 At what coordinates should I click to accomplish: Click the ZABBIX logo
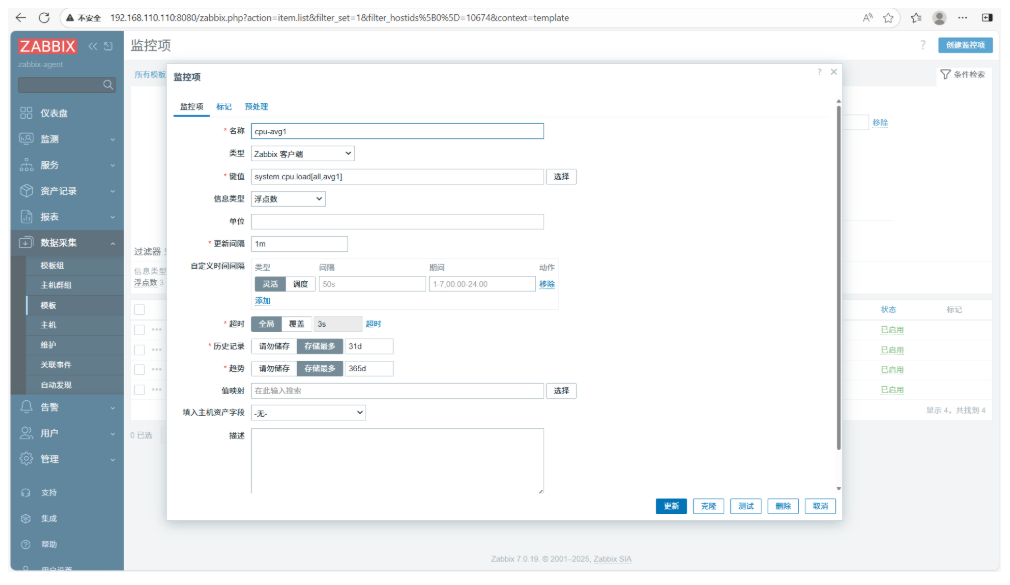pyautogui.click(x=47, y=46)
